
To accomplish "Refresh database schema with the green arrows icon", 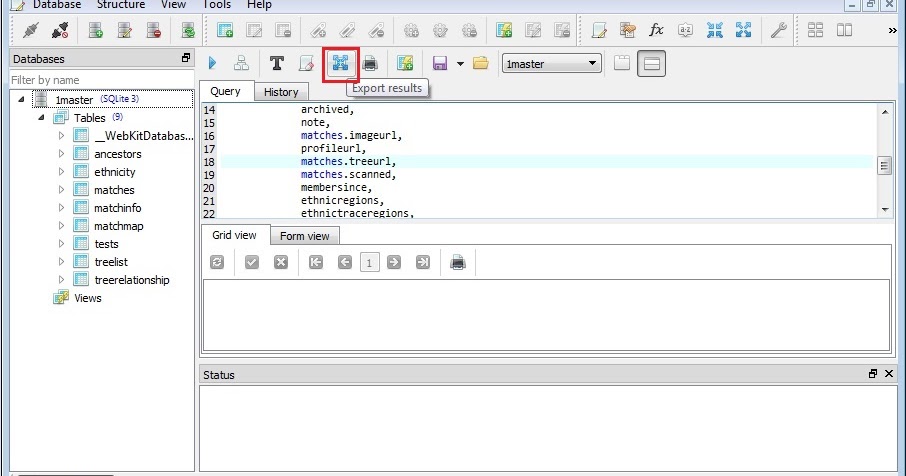I will pyautogui.click(x=188, y=30).
